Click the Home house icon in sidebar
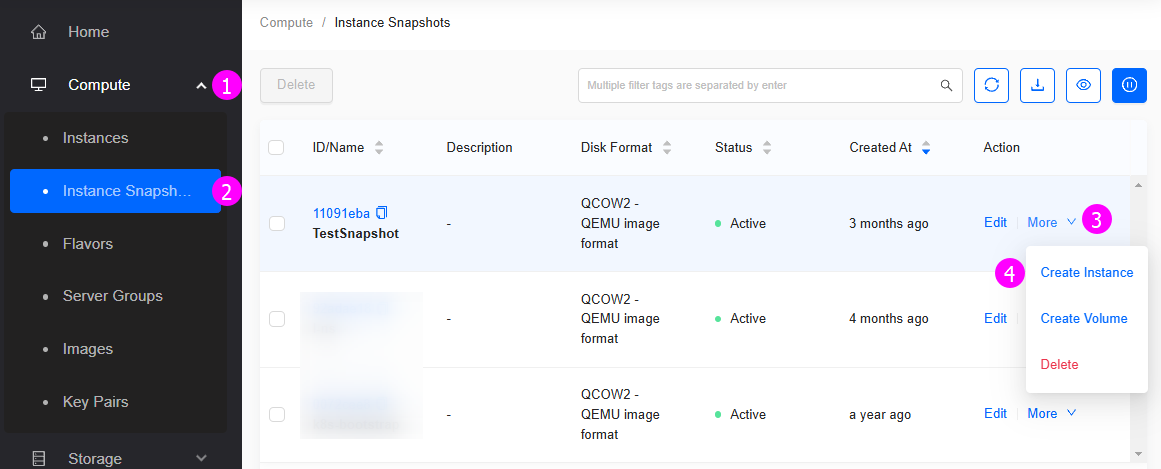 point(39,33)
